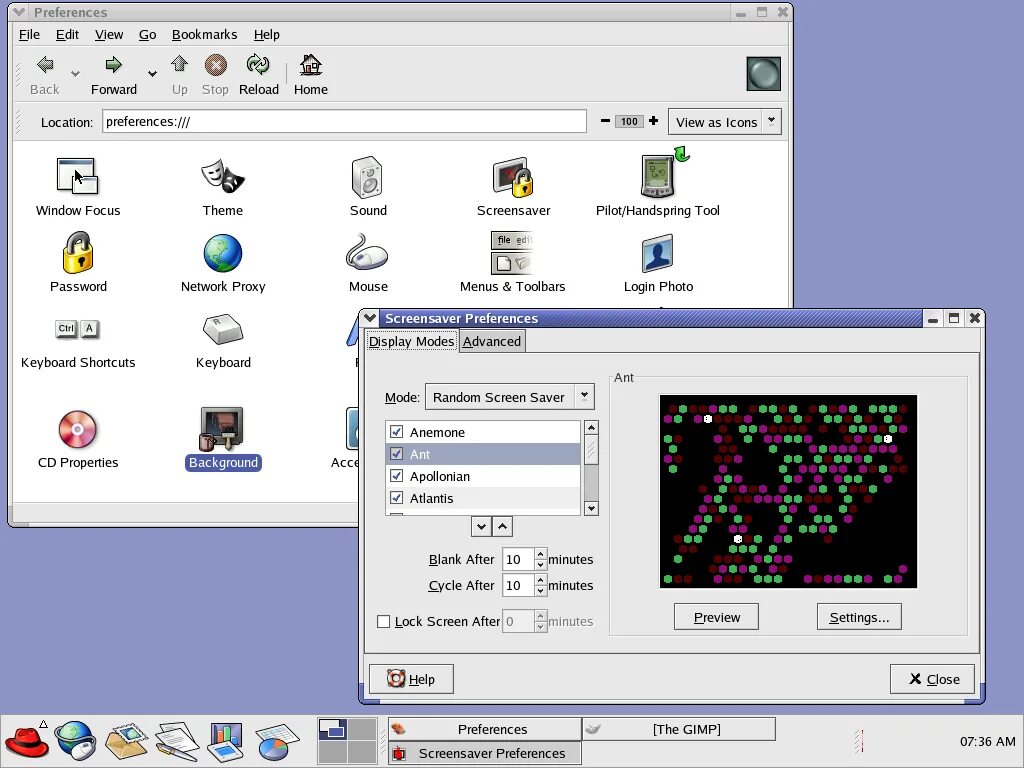Open the Theme preferences icon
This screenshot has width=1024, height=768.
click(223, 176)
